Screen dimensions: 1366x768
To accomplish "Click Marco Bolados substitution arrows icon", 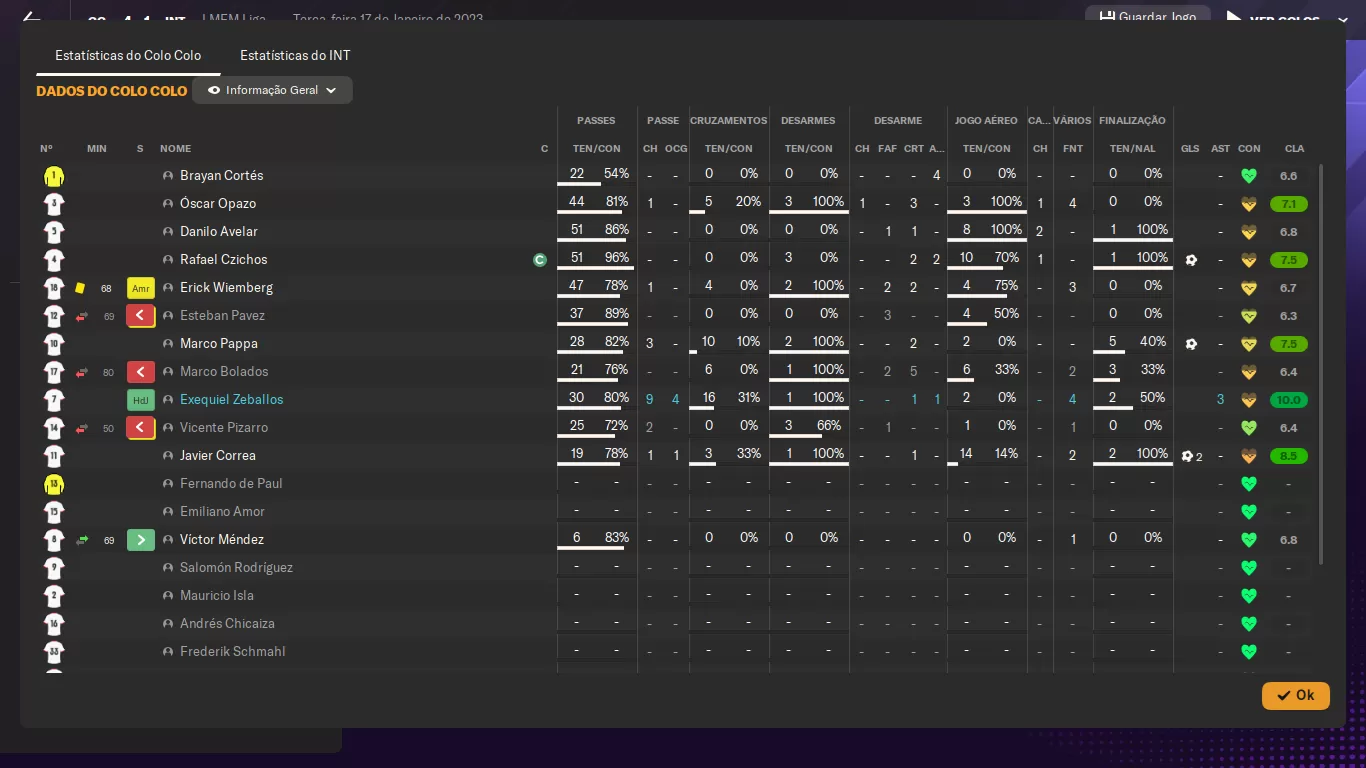I will (x=82, y=373).
